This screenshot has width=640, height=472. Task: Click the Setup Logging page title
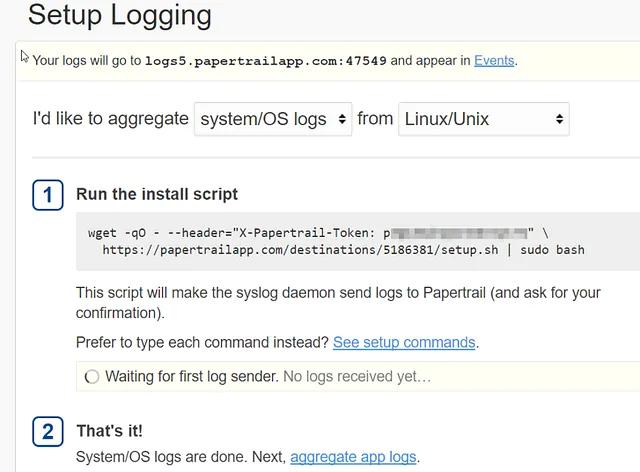tap(120, 16)
